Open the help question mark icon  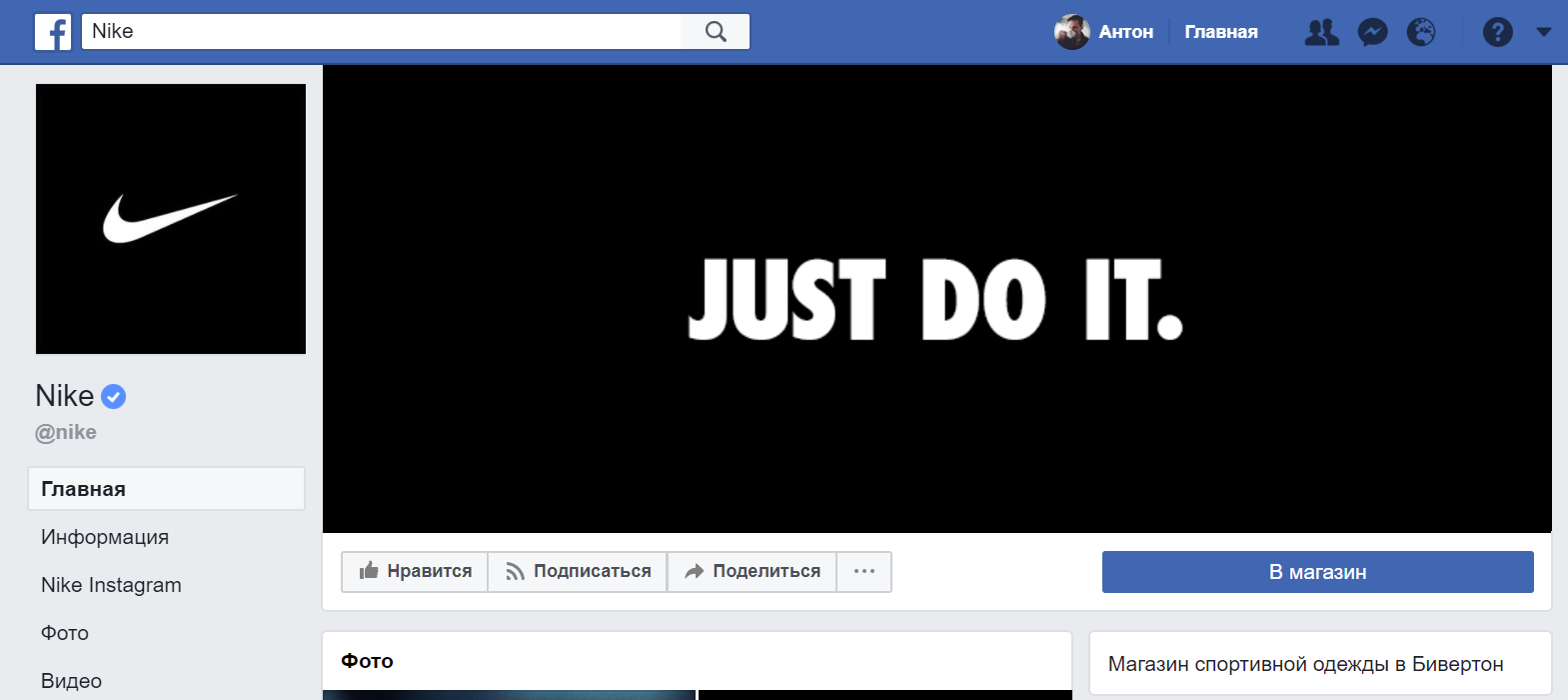(1497, 32)
